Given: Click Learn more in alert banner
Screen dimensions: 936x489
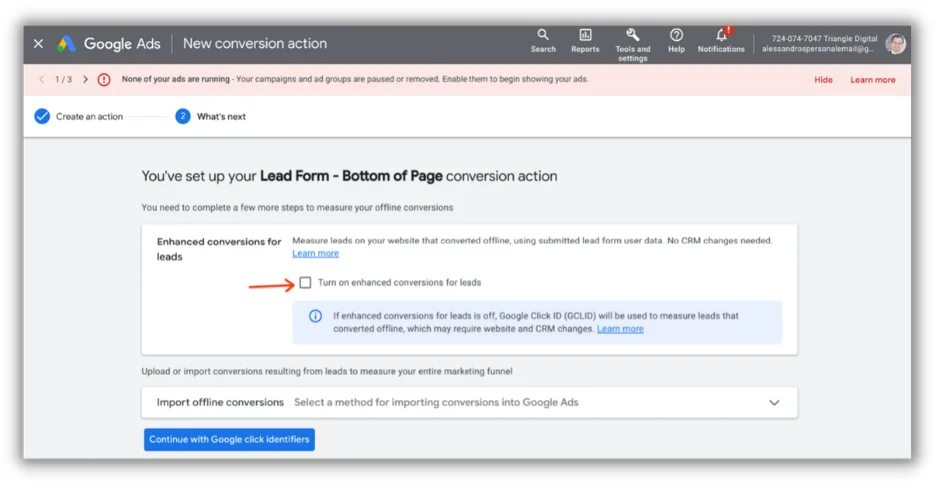Looking at the screenshot, I should 873,80.
